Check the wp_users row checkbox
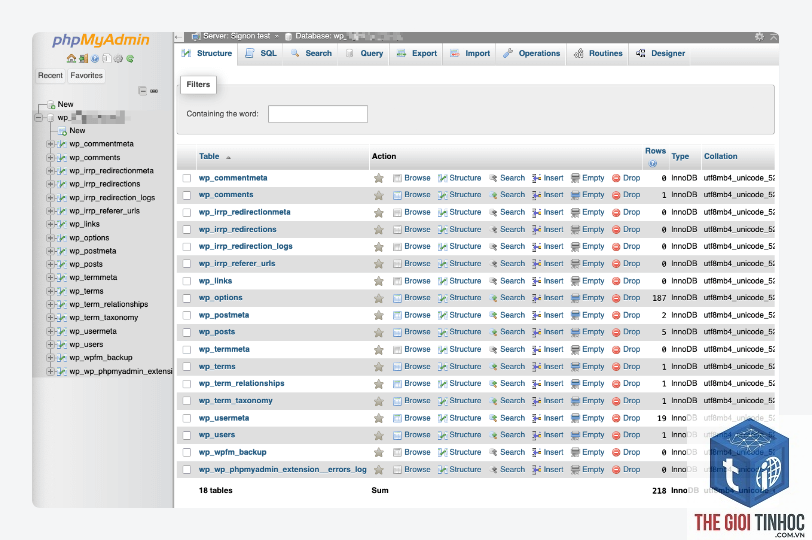 point(186,435)
